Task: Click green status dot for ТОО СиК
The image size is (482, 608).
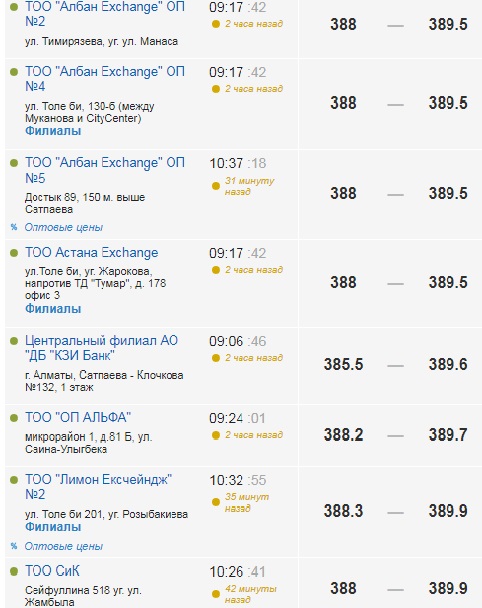Action: (x=14, y=572)
